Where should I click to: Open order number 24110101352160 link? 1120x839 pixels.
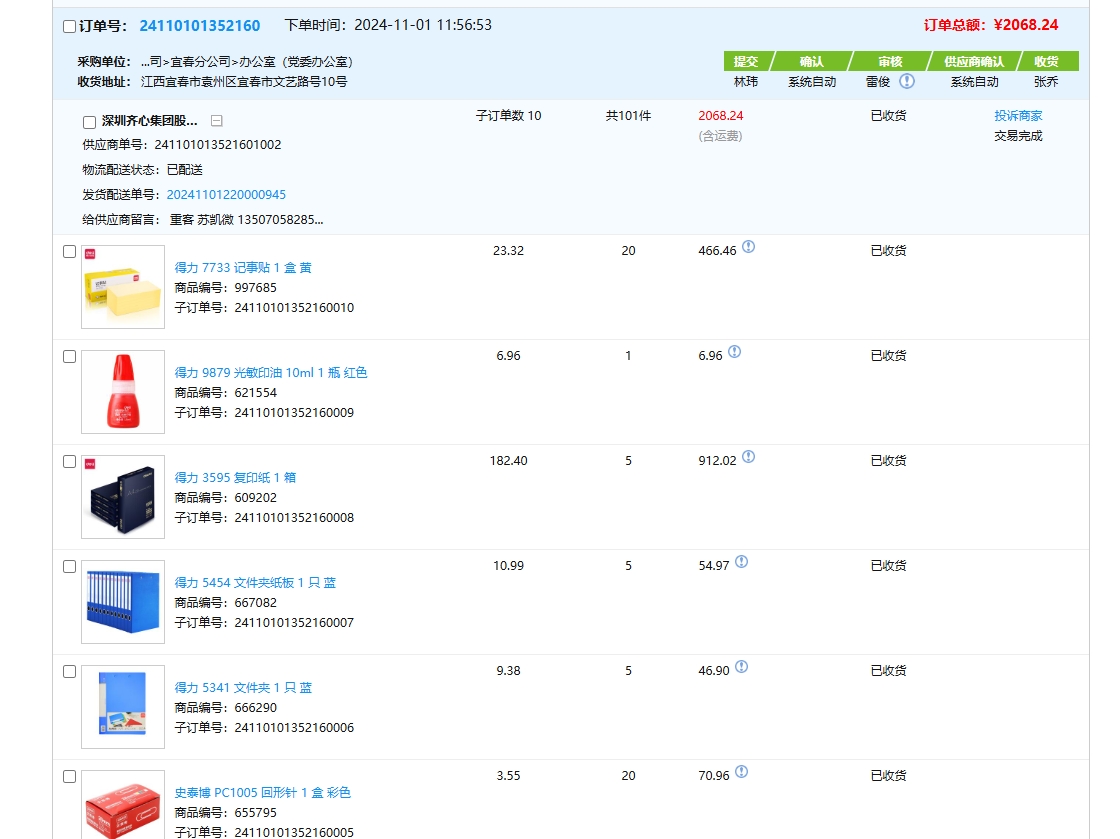[199, 26]
